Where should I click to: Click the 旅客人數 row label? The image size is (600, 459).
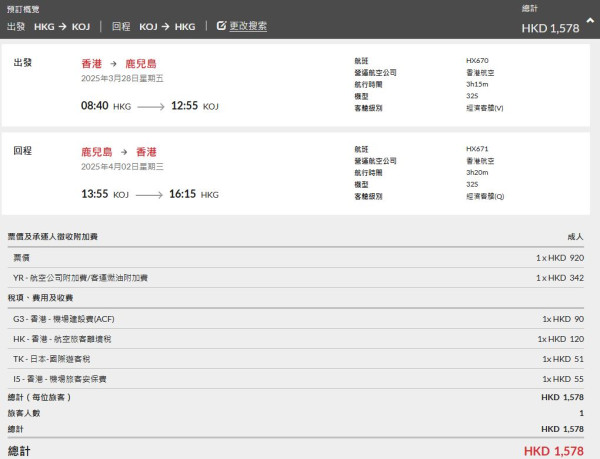[24, 413]
